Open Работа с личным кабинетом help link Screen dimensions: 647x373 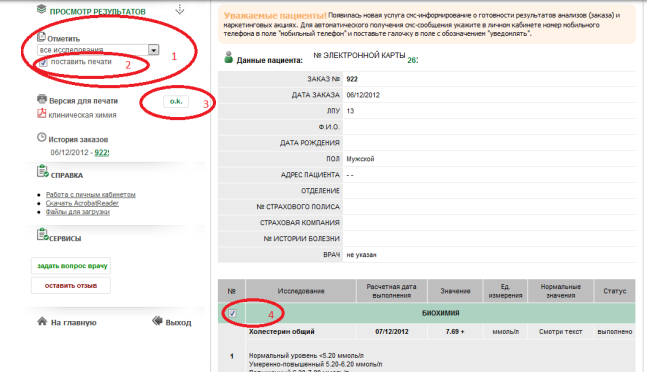click(91, 195)
